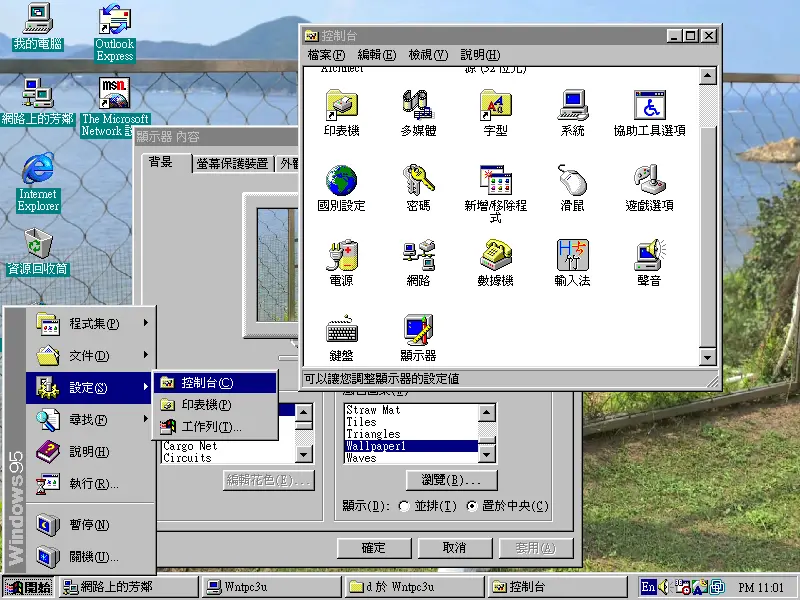
Task: Click the speaker volume icon in system tray
Action: pos(664,587)
